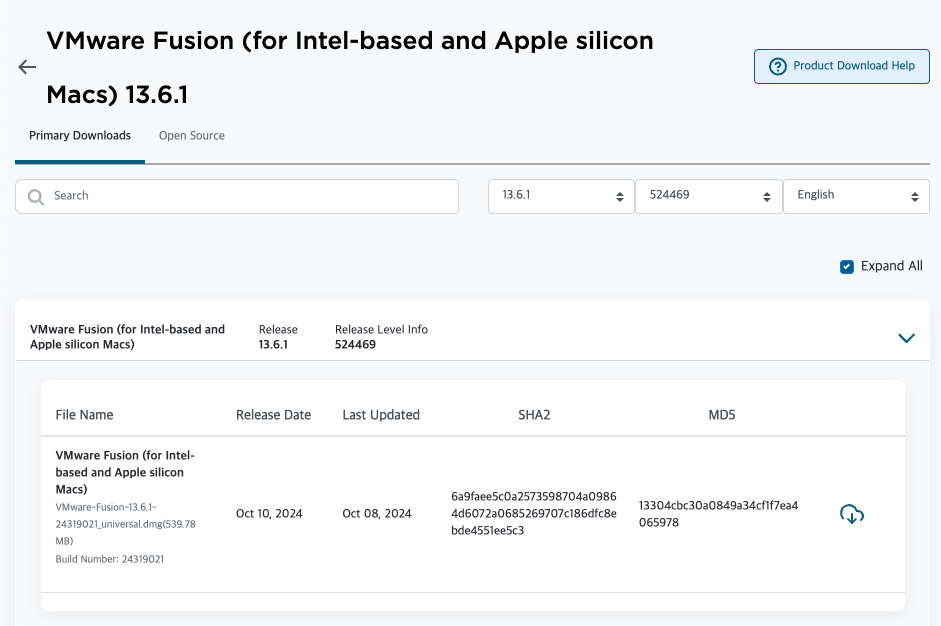Select the MD5 hash value text

coord(718,514)
